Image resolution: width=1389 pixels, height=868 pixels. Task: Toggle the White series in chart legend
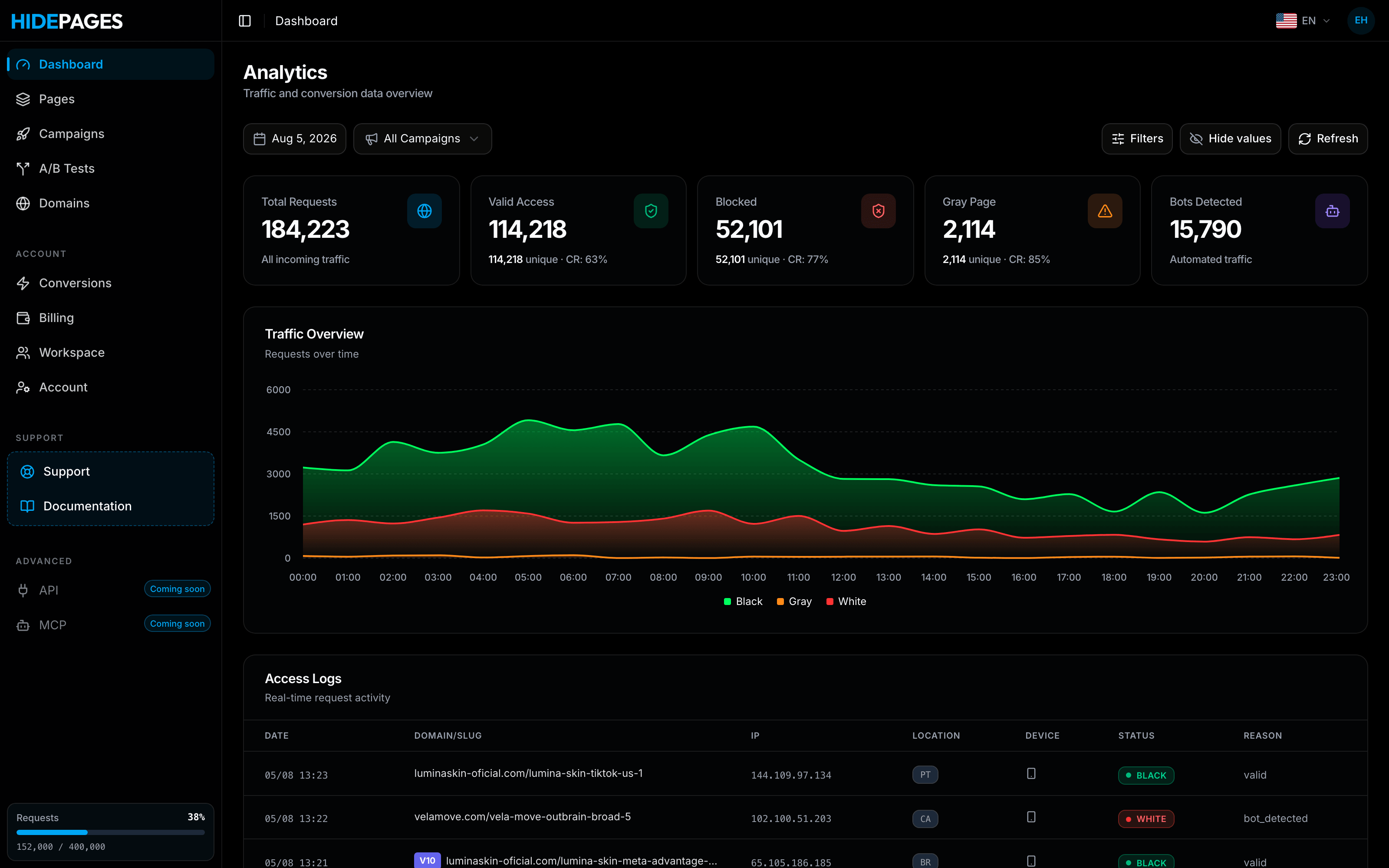coord(846,602)
